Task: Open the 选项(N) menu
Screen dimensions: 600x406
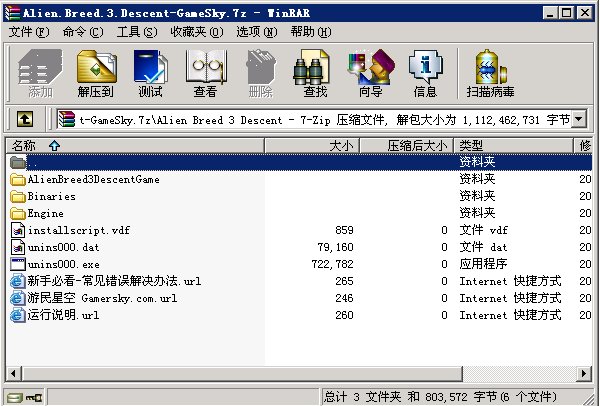Action: [x=257, y=32]
